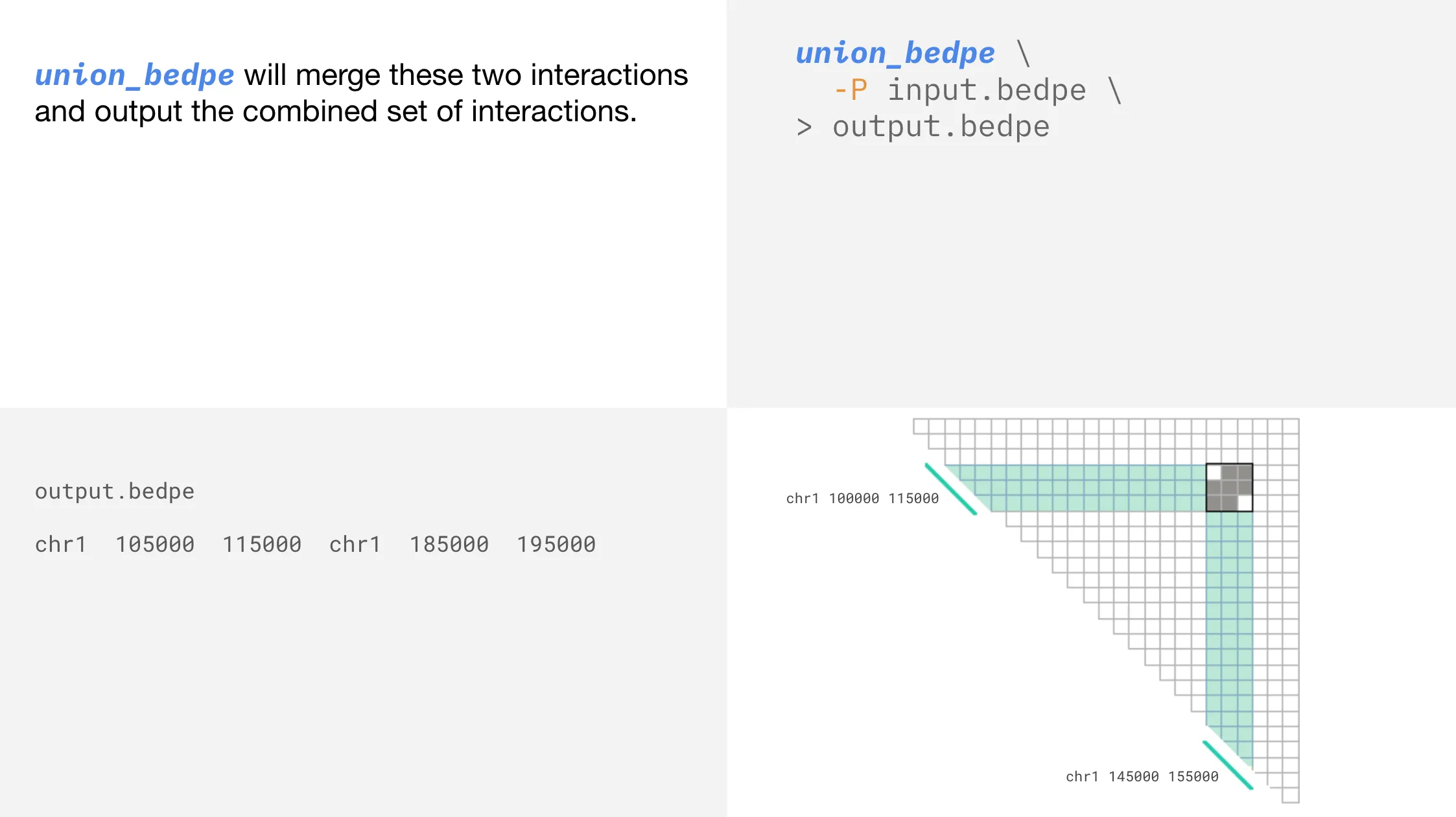Viewport: 1456px width, 817px height.
Task: Click the 195000 coordinate value
Action: coord(556,544)
